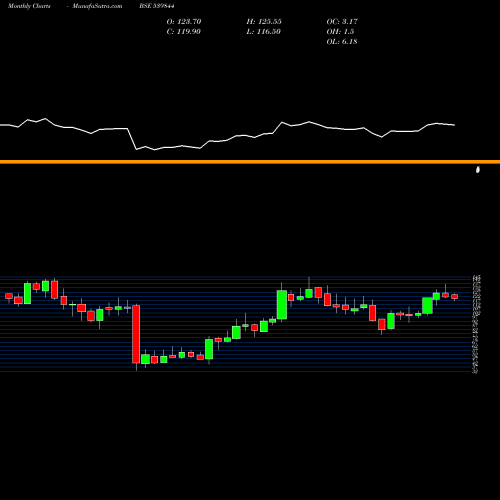Click the 'OL: 6.18' value
The height and width of the screenshot is (500, 500).
tap(342, 41)
